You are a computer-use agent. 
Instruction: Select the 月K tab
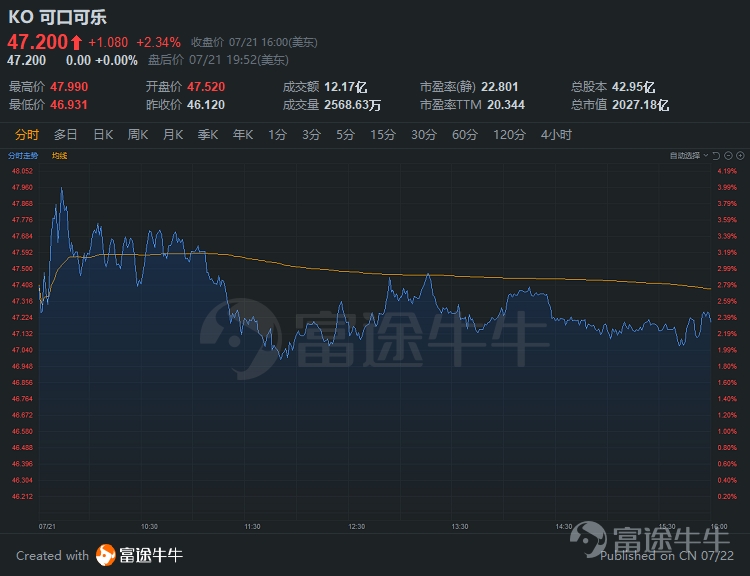point(173,135)
